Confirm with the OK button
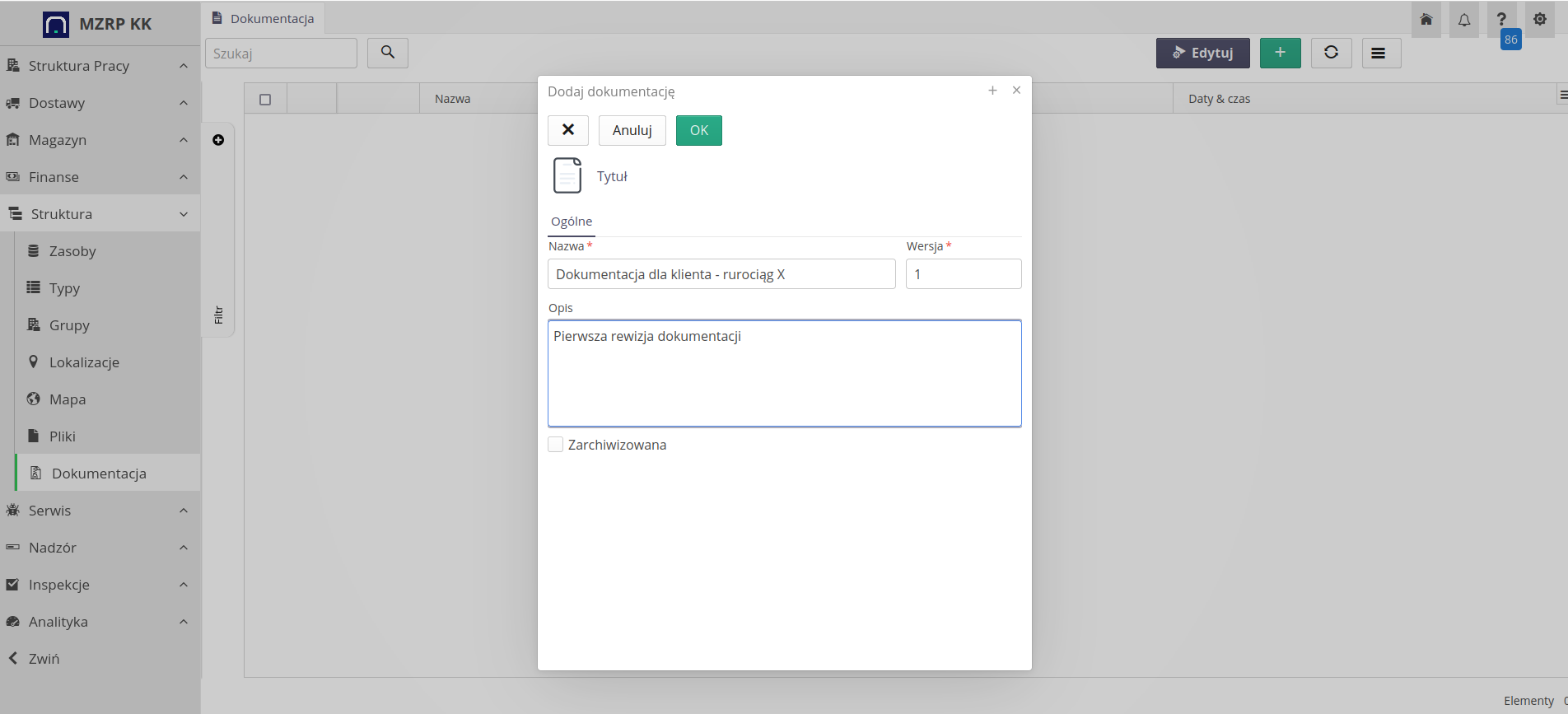Viewport: 1568px width, 714px height. tap(698, 130)
